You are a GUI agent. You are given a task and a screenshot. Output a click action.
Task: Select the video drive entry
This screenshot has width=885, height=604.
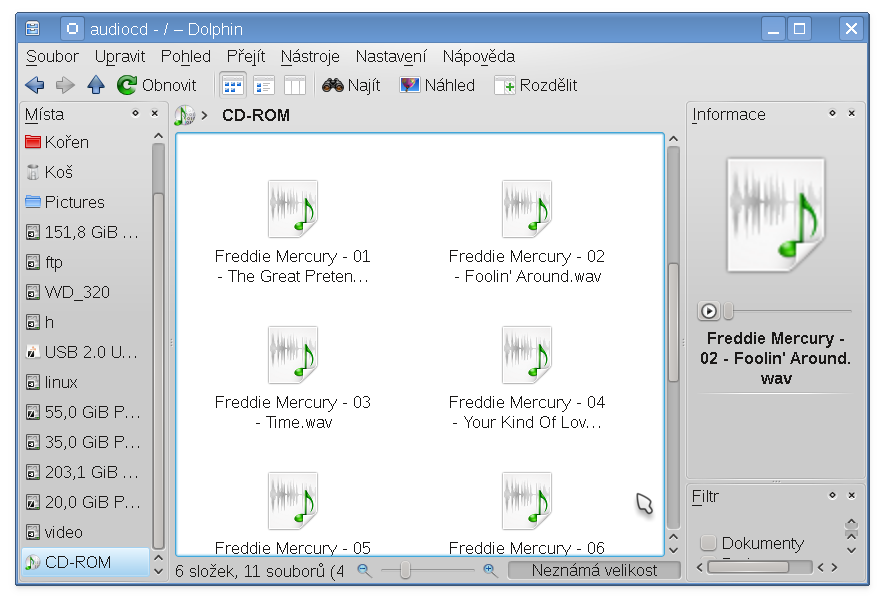click(86, 532)
